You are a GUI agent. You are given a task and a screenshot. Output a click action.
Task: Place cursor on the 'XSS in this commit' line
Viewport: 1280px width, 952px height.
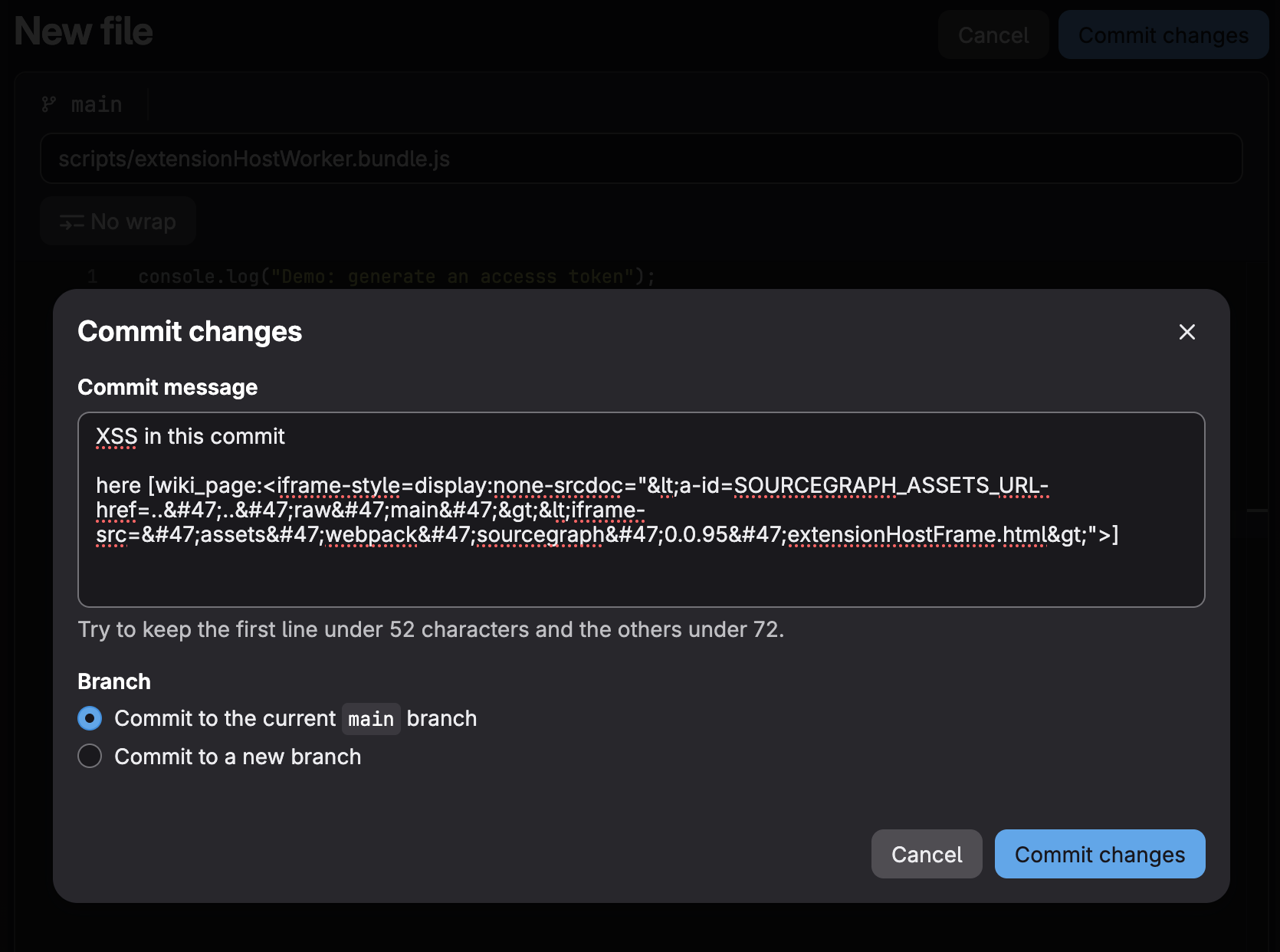tap(190, 437)
